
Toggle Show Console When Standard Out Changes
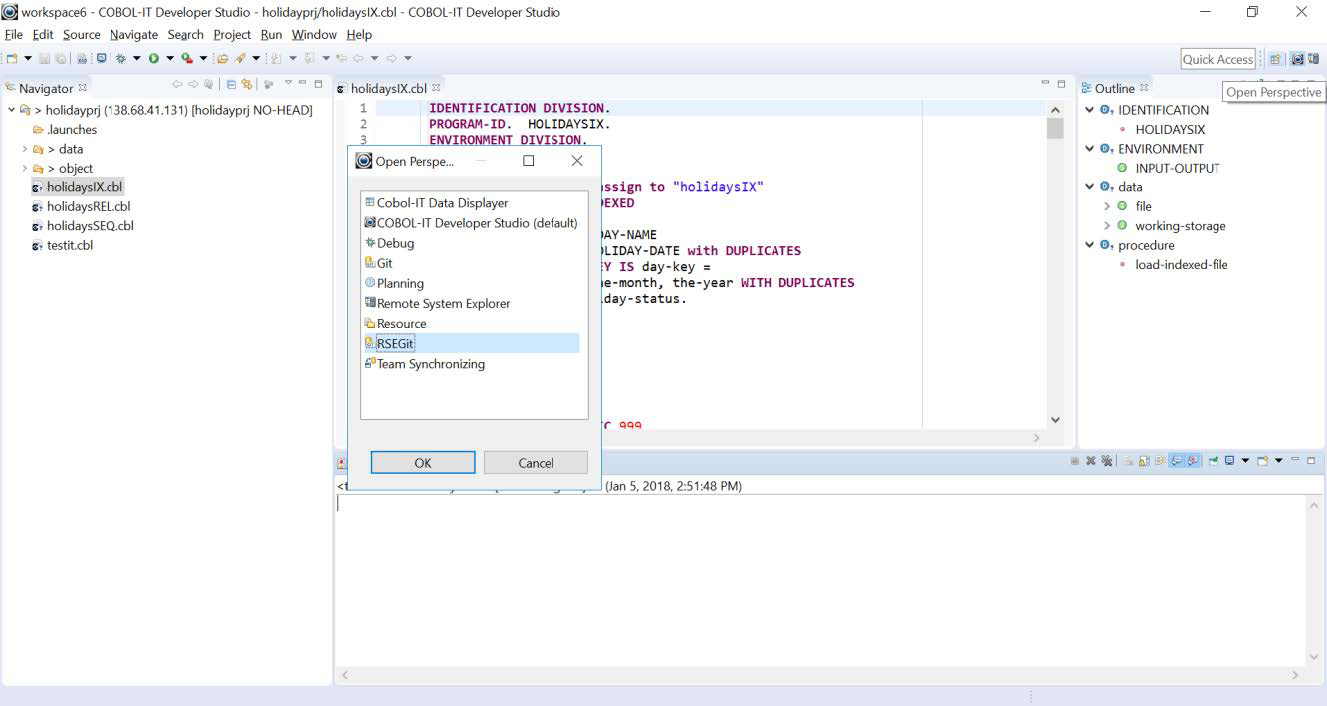coord(1177,461)
